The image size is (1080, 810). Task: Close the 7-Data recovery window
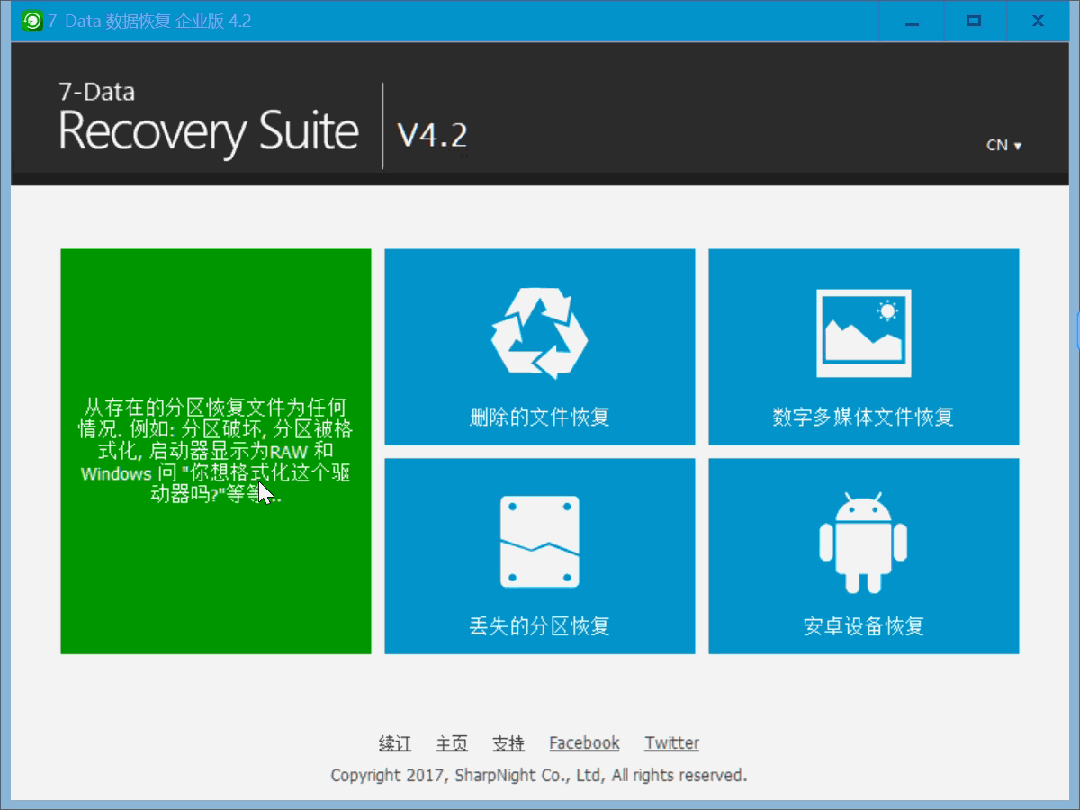(1037, 21)
